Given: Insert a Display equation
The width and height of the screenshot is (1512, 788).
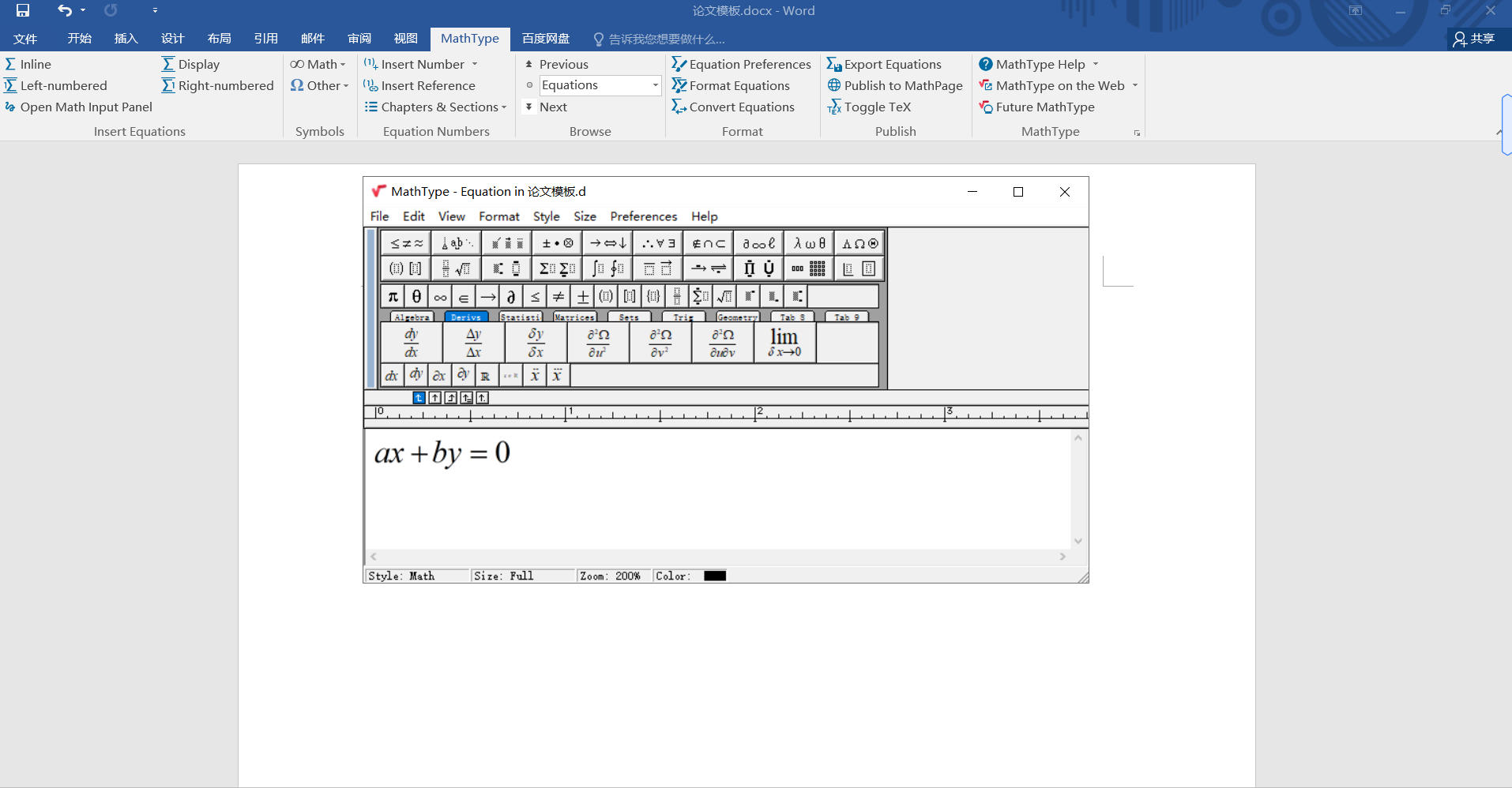Looking at the screenshot, I should coord(190,64).
